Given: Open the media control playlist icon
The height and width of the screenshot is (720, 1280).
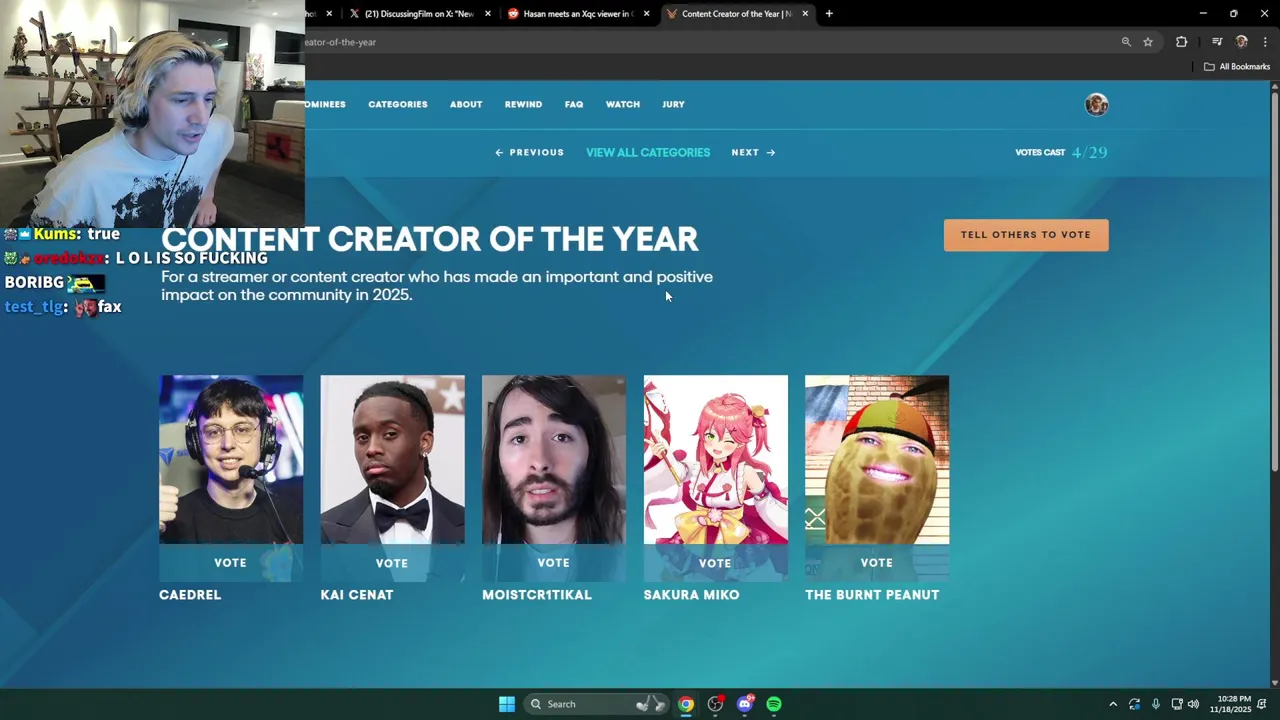Looking at the screenshot, I should pyautogui.click(x=1217, y=42).
